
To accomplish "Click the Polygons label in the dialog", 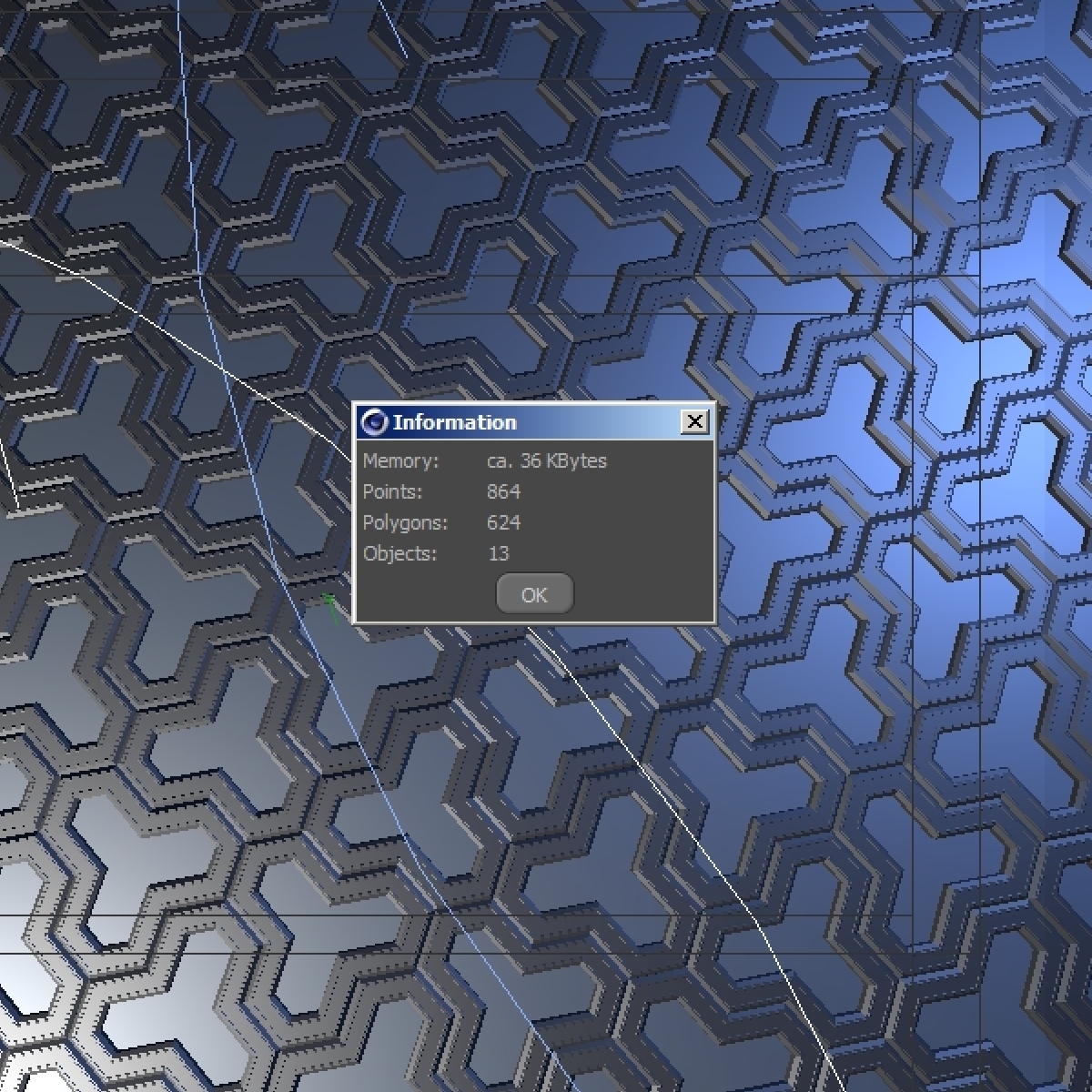I will point(405,522).
